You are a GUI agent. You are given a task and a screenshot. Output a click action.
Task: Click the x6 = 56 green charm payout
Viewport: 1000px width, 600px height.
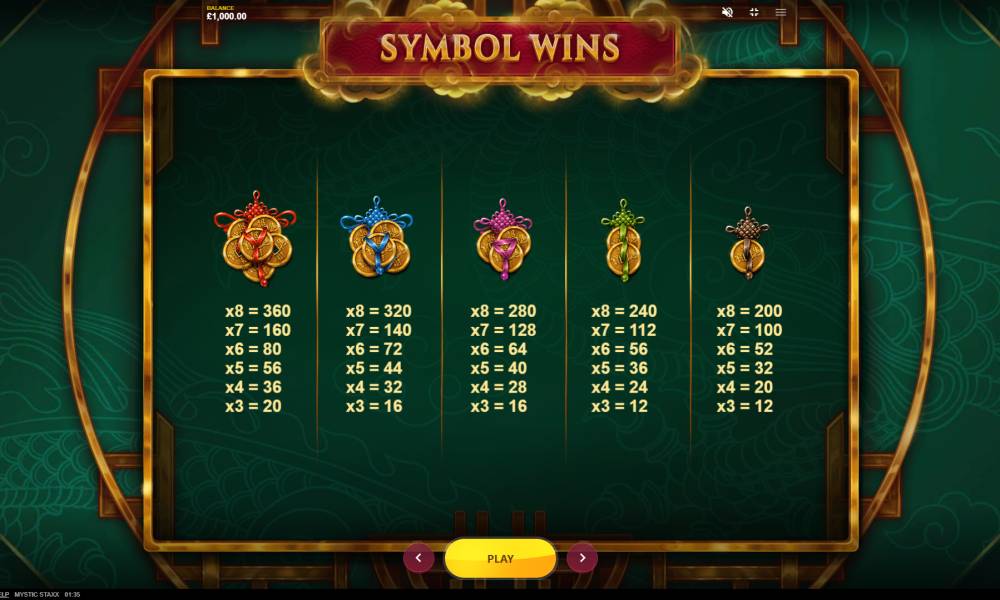619,349
